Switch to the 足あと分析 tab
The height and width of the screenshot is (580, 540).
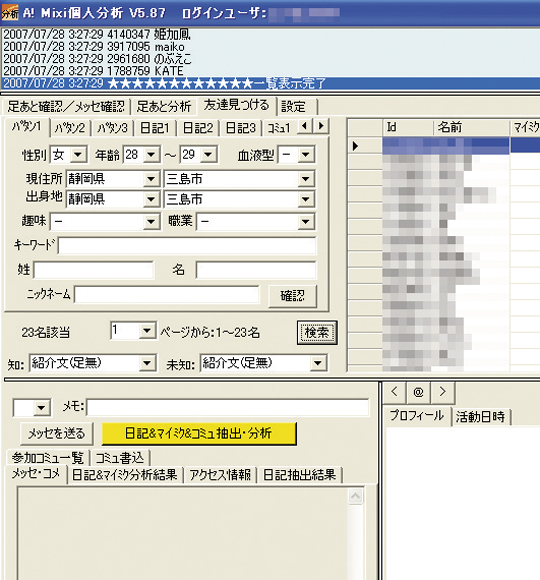163,107
